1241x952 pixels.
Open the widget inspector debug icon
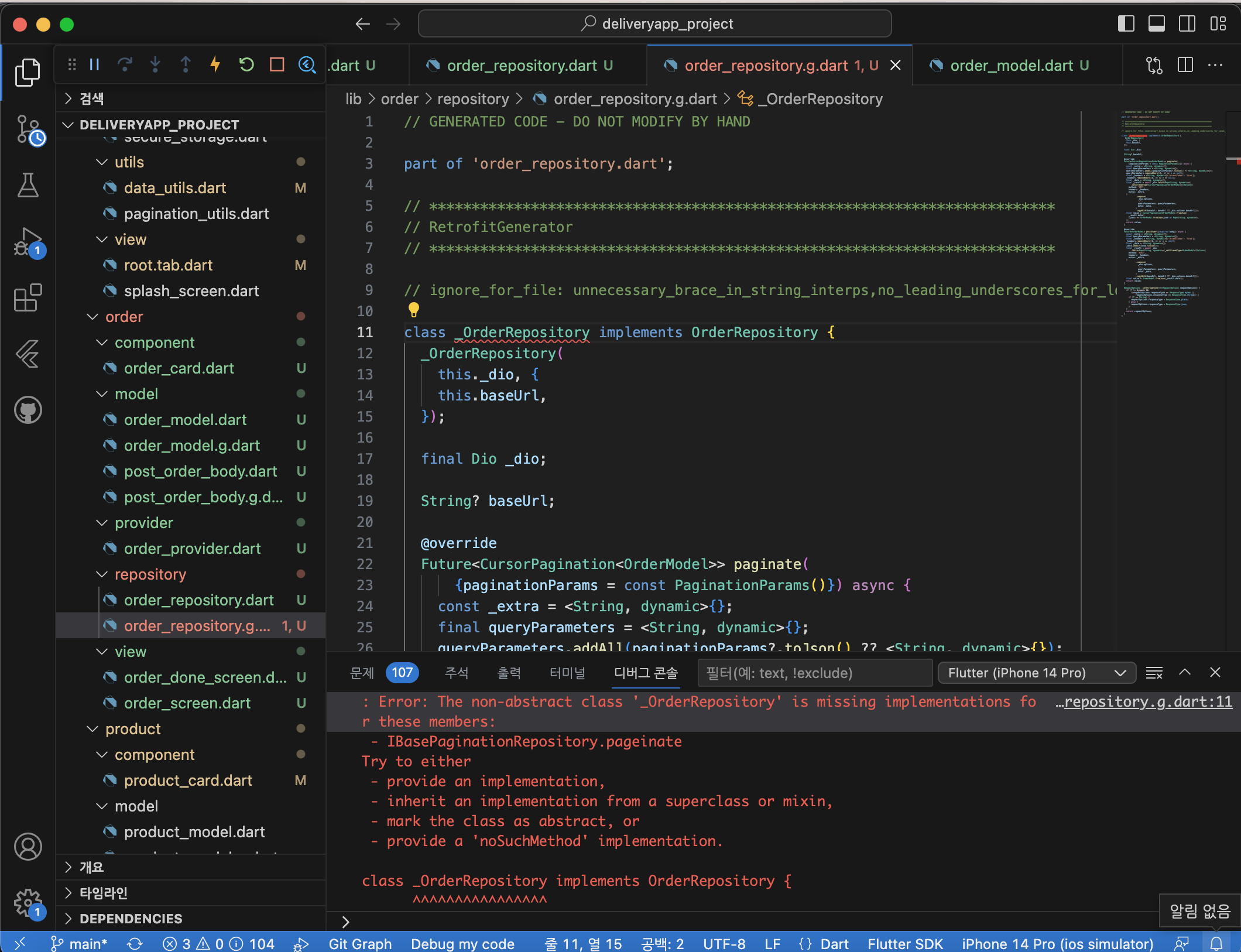(307, 64)
